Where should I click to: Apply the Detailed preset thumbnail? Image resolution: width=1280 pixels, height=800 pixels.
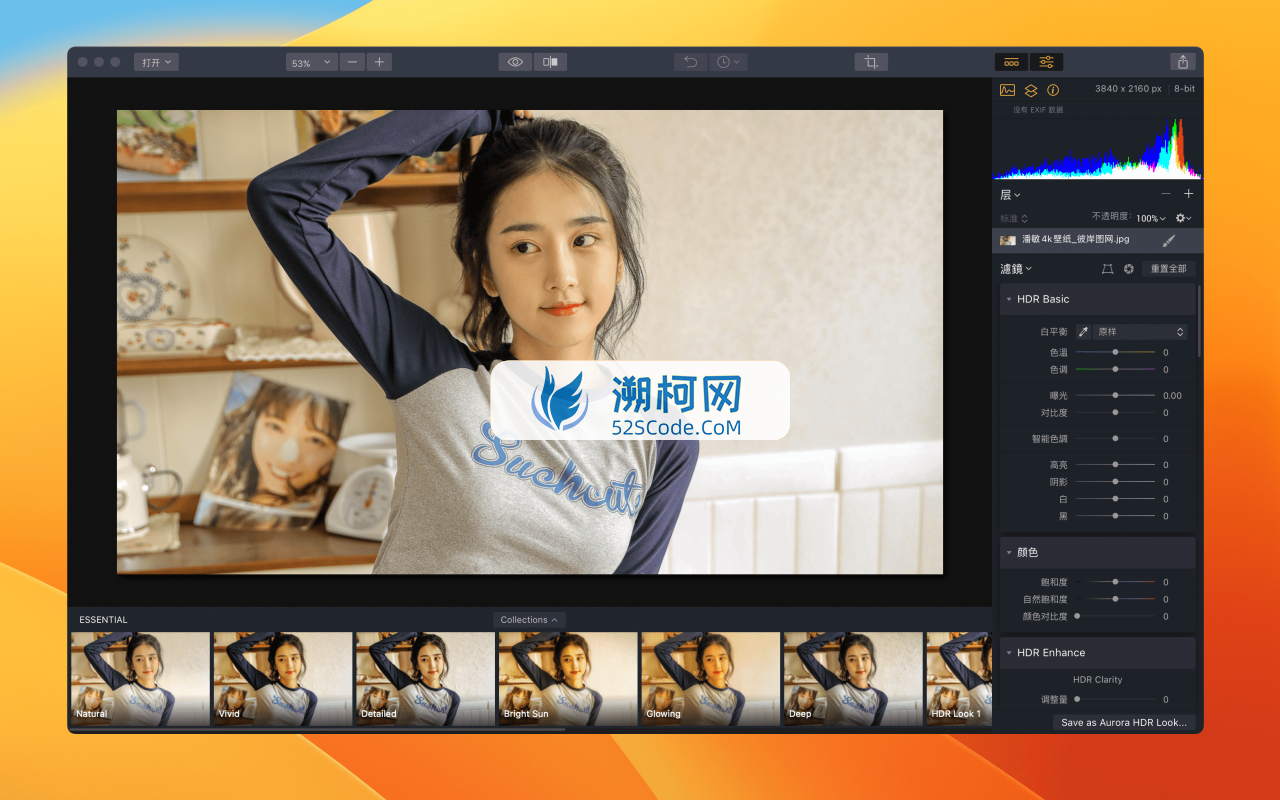tap(425, 678)
